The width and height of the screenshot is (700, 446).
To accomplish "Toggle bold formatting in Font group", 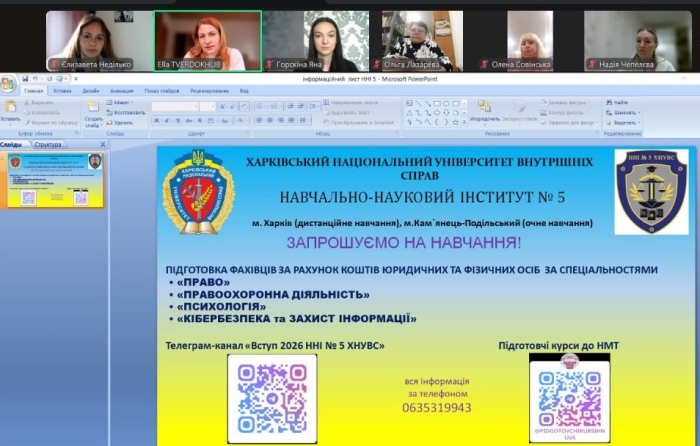I will pos(156,122).
